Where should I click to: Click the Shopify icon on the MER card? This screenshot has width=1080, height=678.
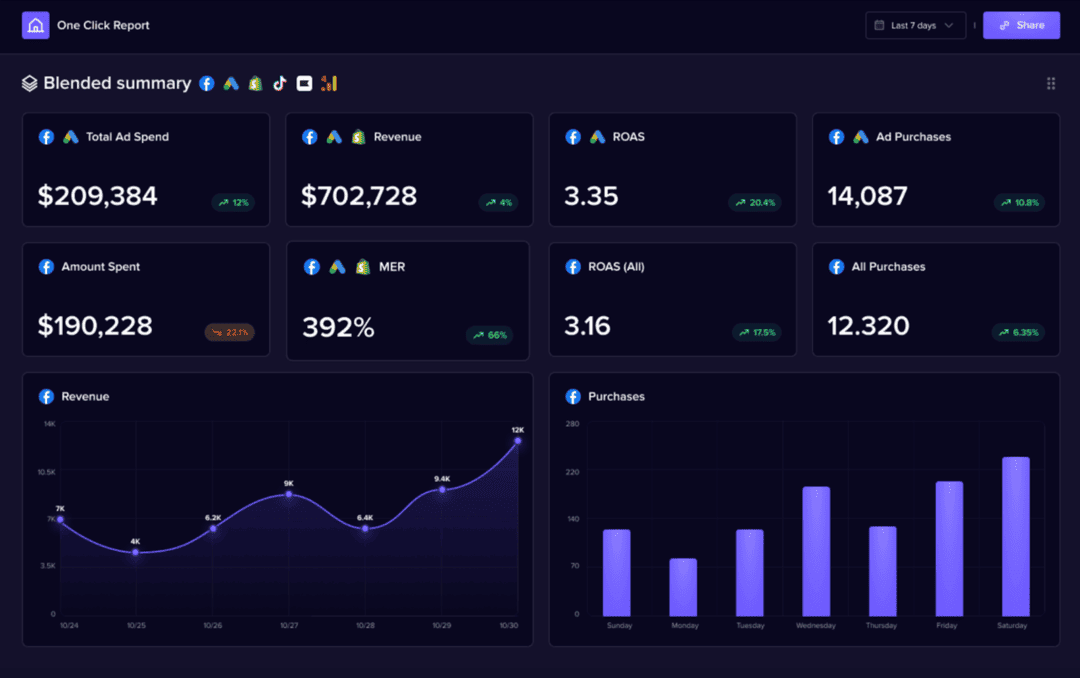[363, 267]
